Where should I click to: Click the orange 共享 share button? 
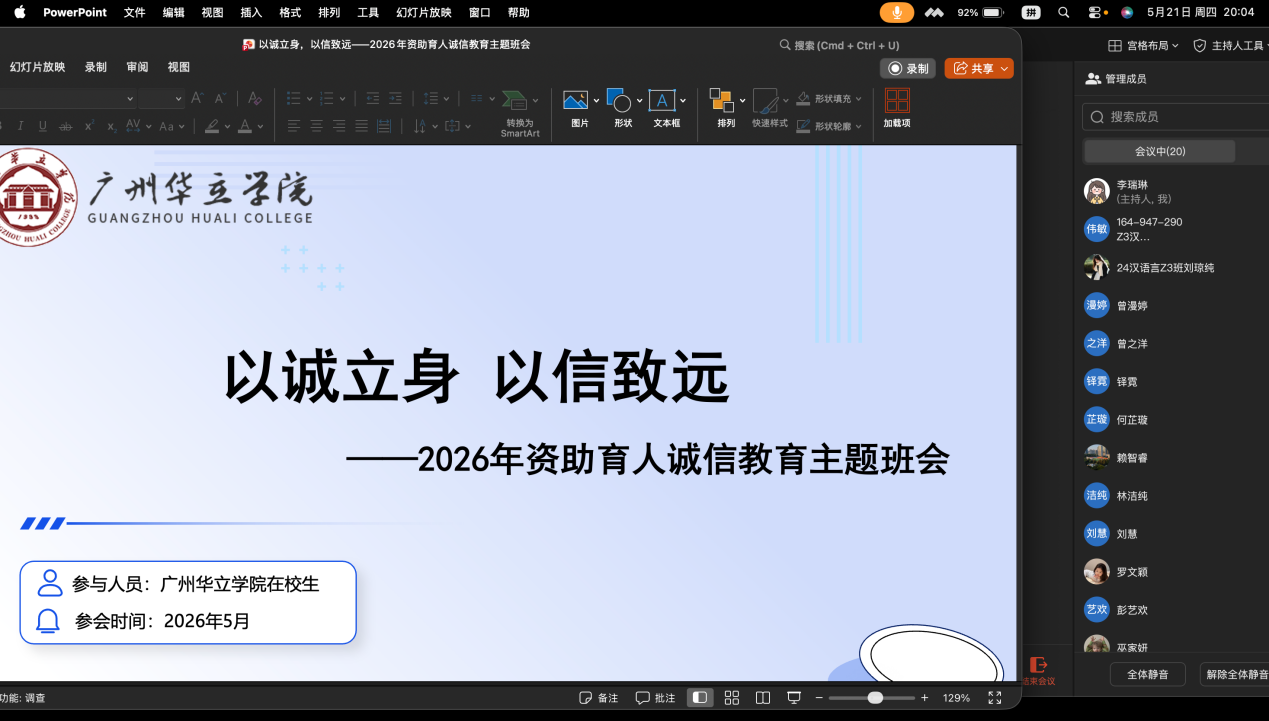979,68
